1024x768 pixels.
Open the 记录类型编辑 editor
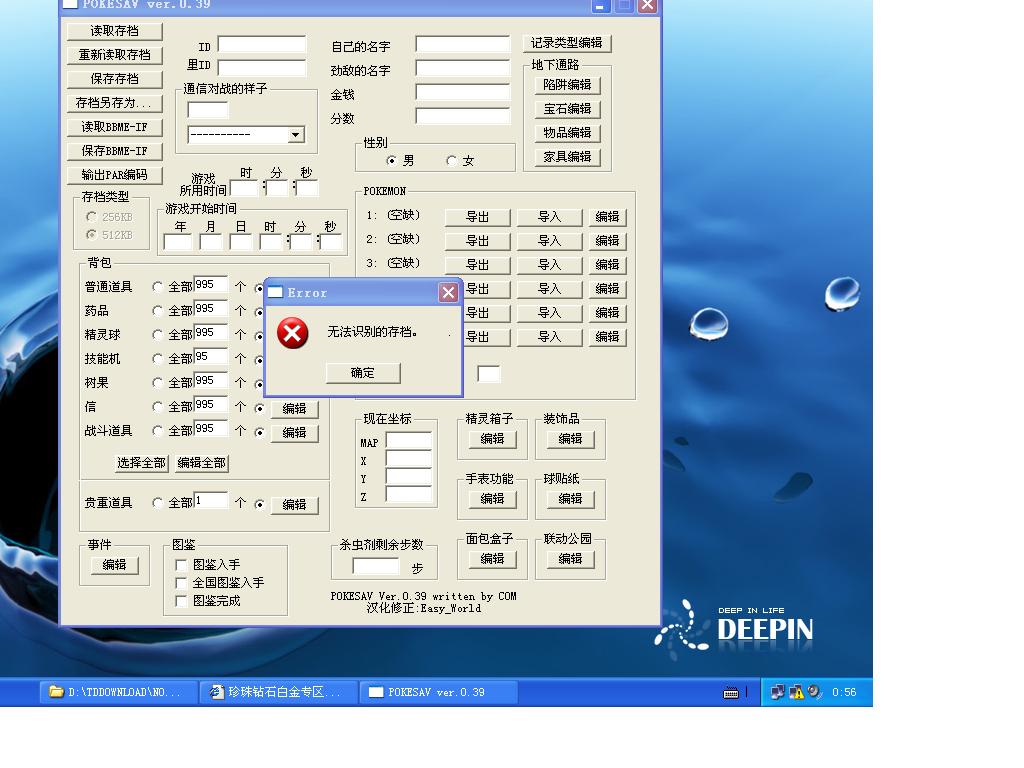567,43
